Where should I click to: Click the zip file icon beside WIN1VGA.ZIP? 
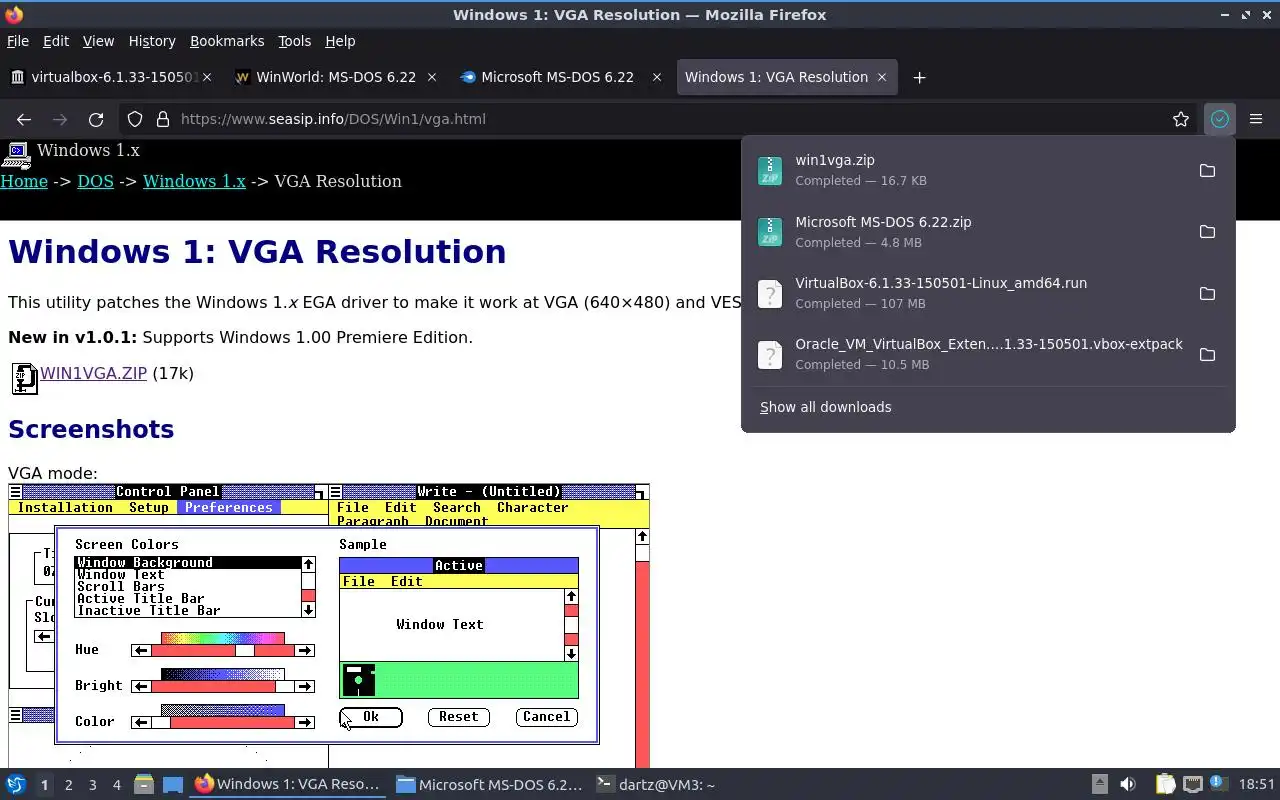(24, 377)
